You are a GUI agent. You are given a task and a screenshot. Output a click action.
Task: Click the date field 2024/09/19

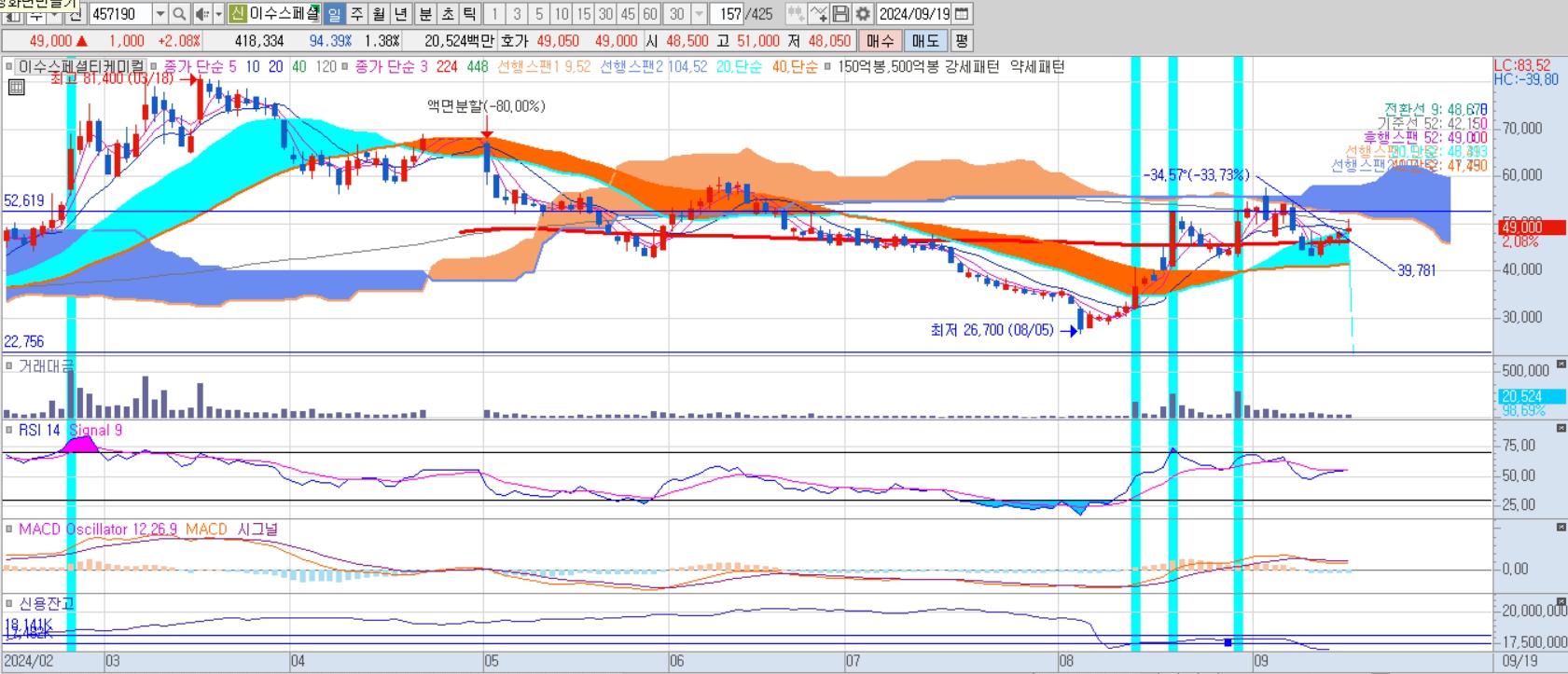click(x=914, y=14)
